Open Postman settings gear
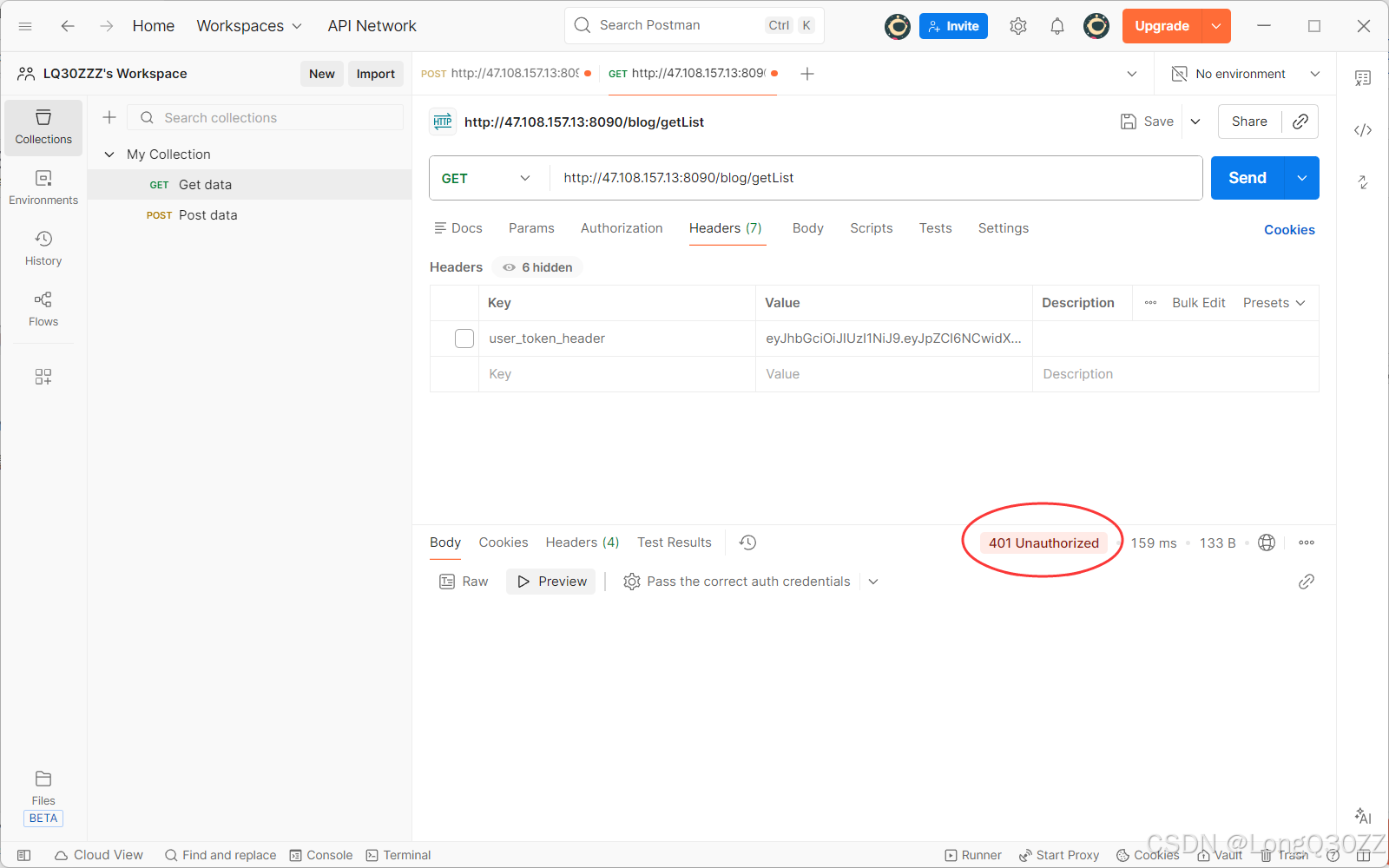 tap(1018, 26)
